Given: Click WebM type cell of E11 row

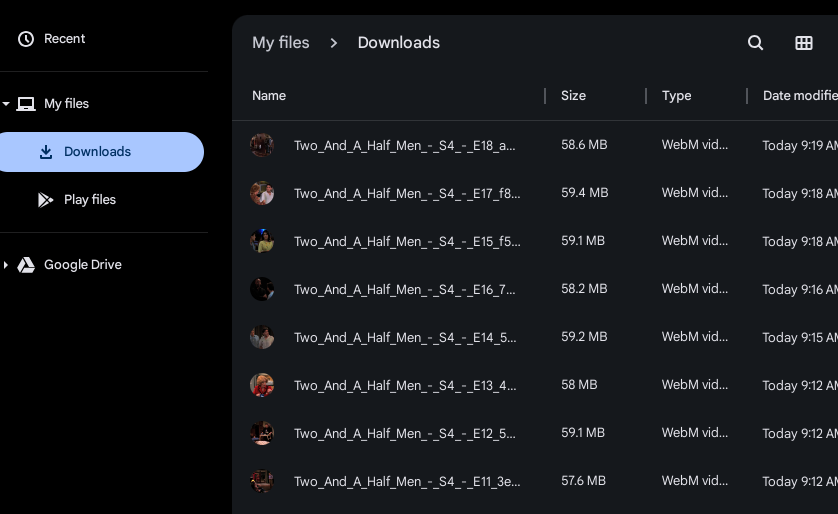Looking at the screenshot, I should point(695,481).
